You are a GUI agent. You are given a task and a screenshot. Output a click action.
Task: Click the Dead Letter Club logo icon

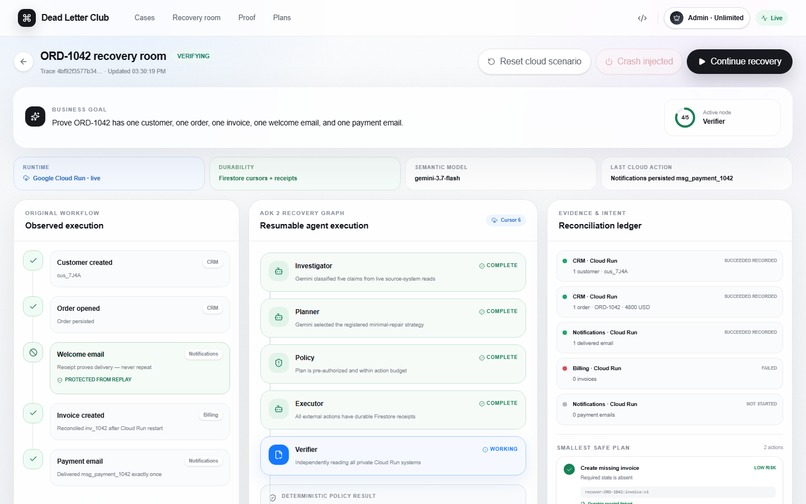(x=27, y=17)
